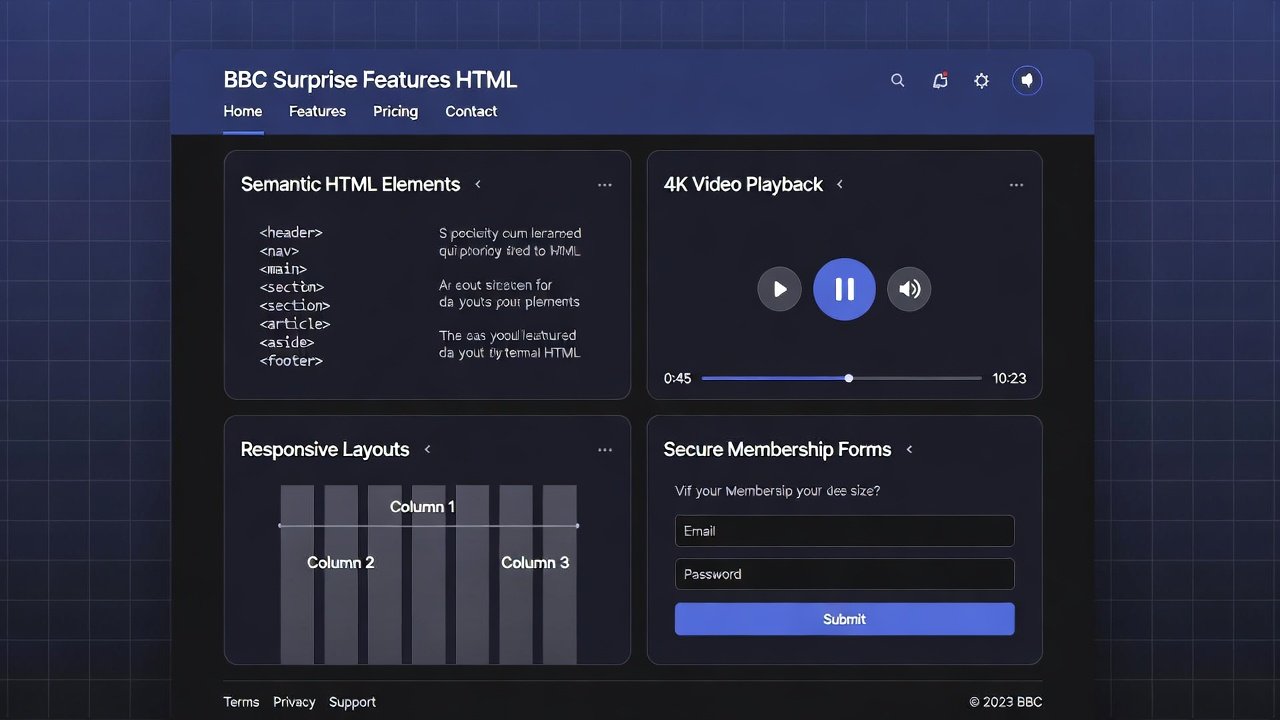Click the play button in video player

point(779,290)
